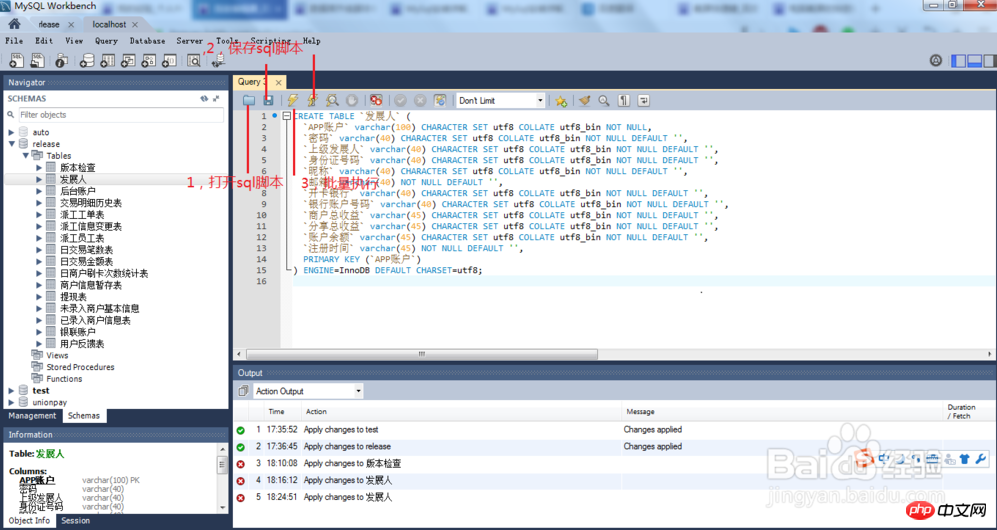Open find panel magnifier icon

coord(604,100)
